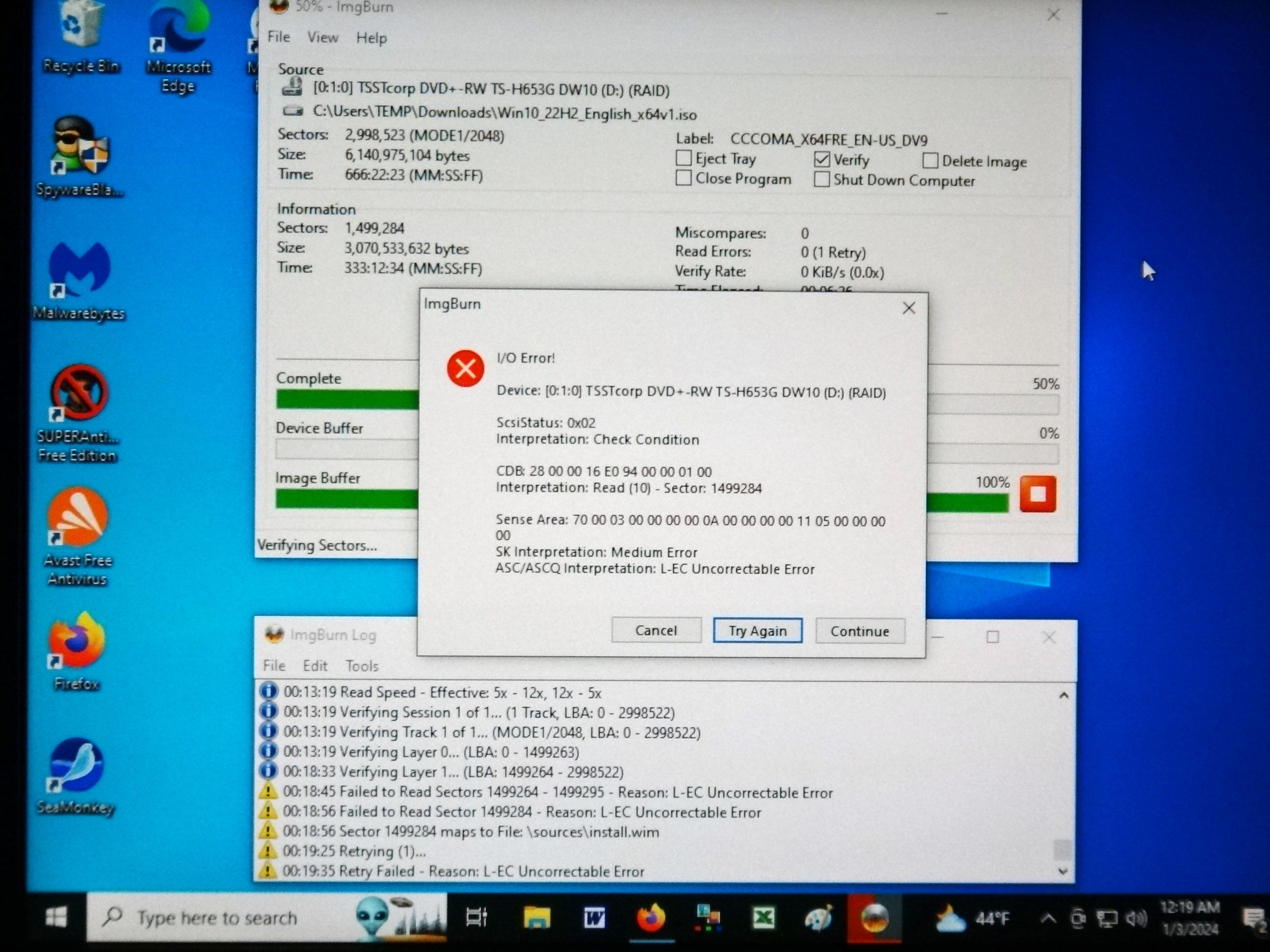The height and width of the screenshot is (952, 1270).
Task: Open Excel from the taskbar
Action: pos(763,918)
